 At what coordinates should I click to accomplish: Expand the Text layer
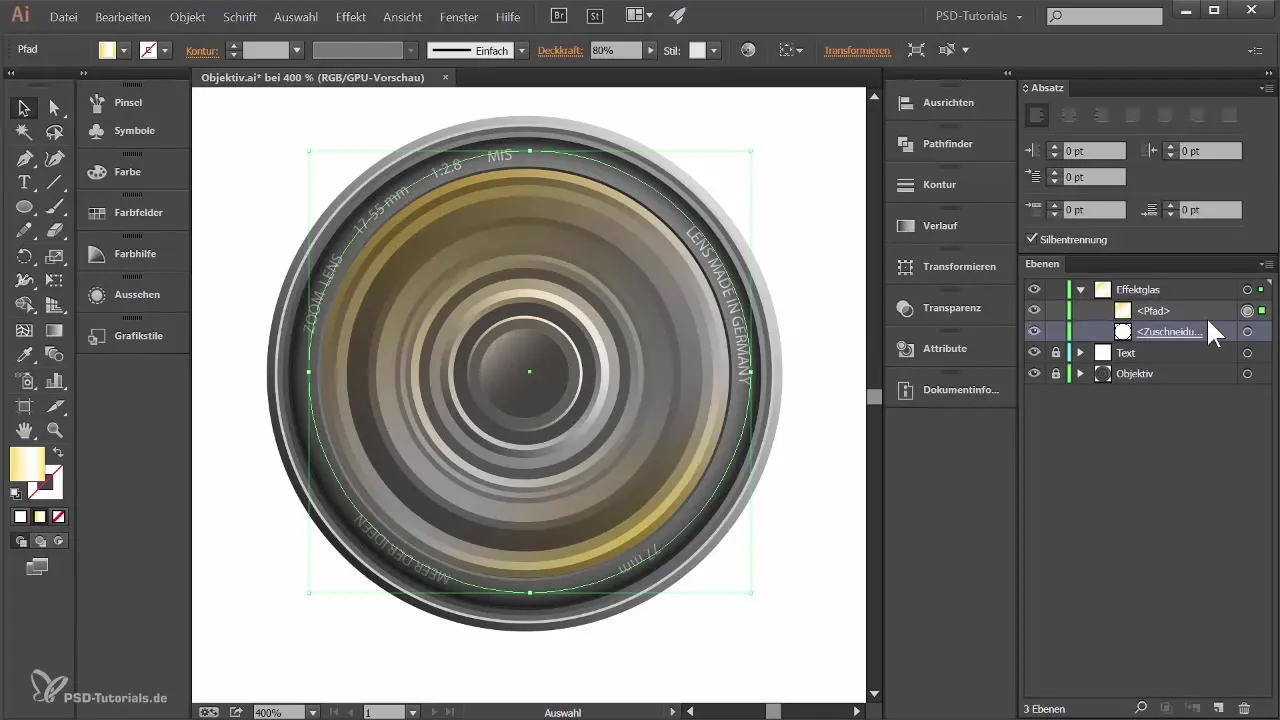click(x=1081, y=352)
